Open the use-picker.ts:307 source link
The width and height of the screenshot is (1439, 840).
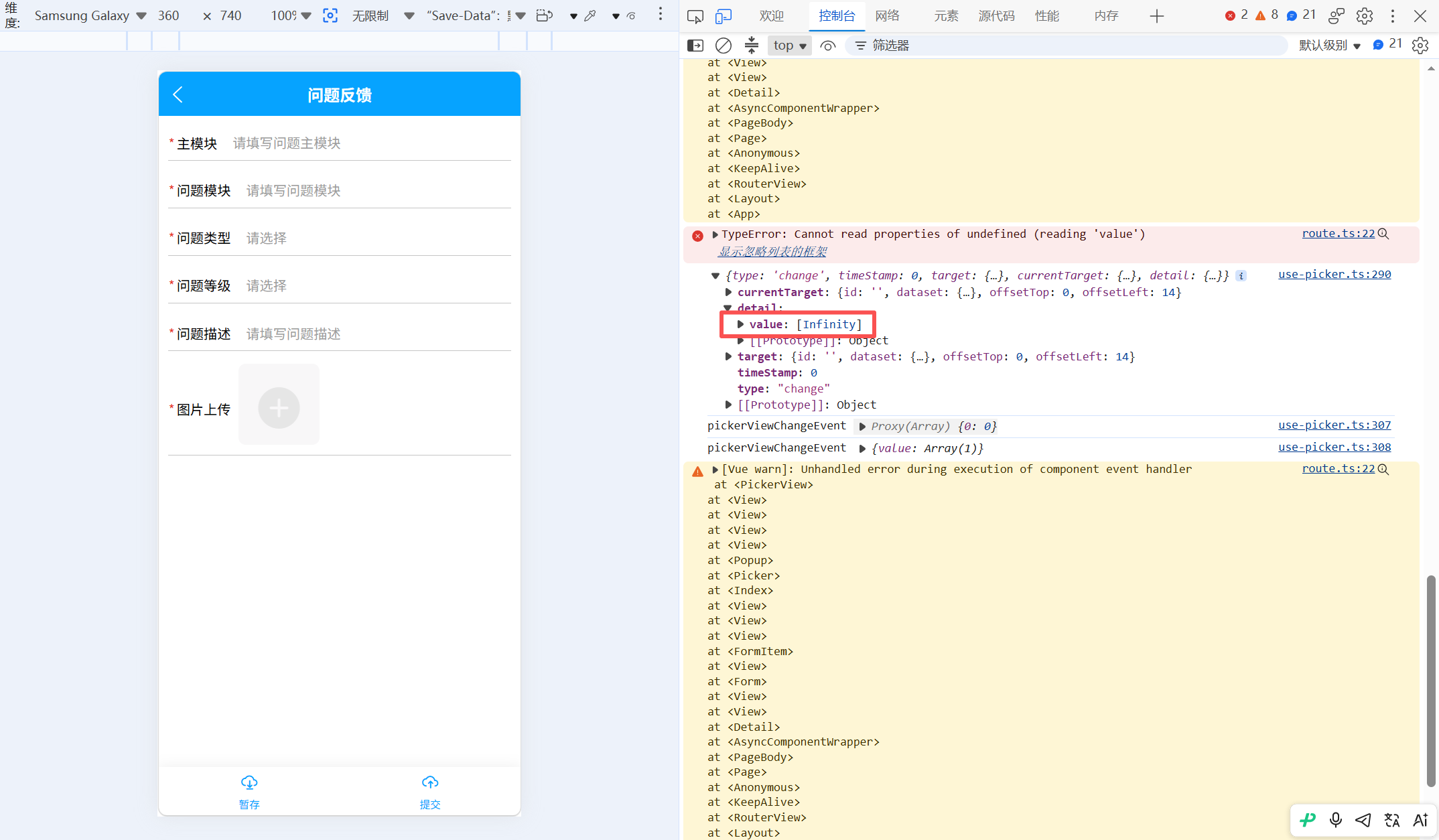1334,425
